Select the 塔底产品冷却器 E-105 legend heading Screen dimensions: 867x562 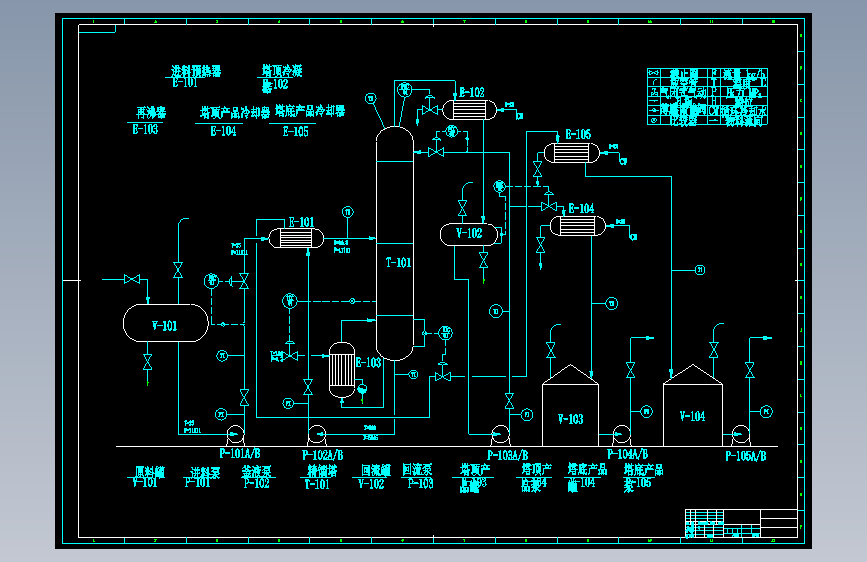[x=309, y=121]
